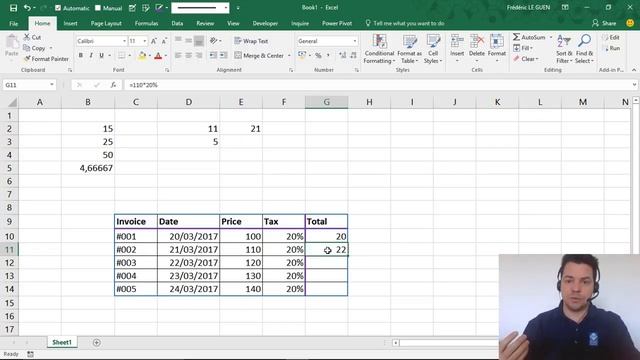
Task: Open Conditional Formatting menu
Action: coord(379,49)
